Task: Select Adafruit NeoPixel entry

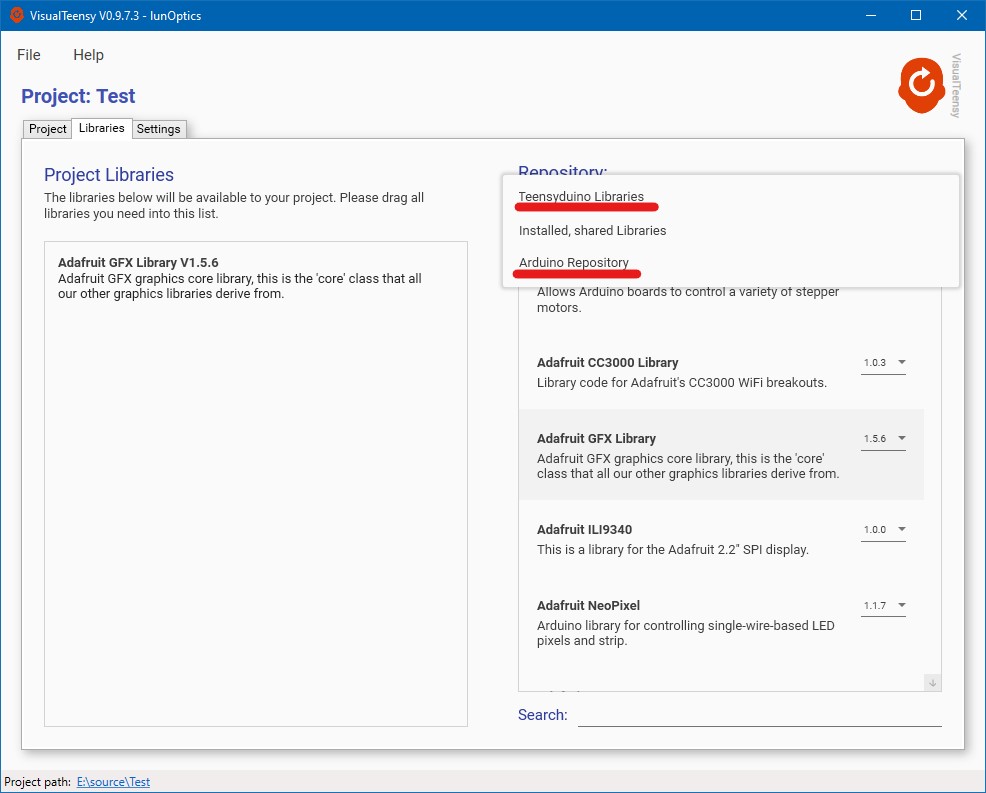Action: click(721, 623)
